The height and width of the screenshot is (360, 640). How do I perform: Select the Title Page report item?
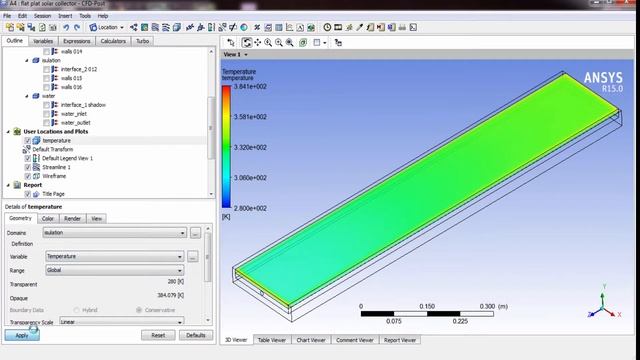[53, 194]
